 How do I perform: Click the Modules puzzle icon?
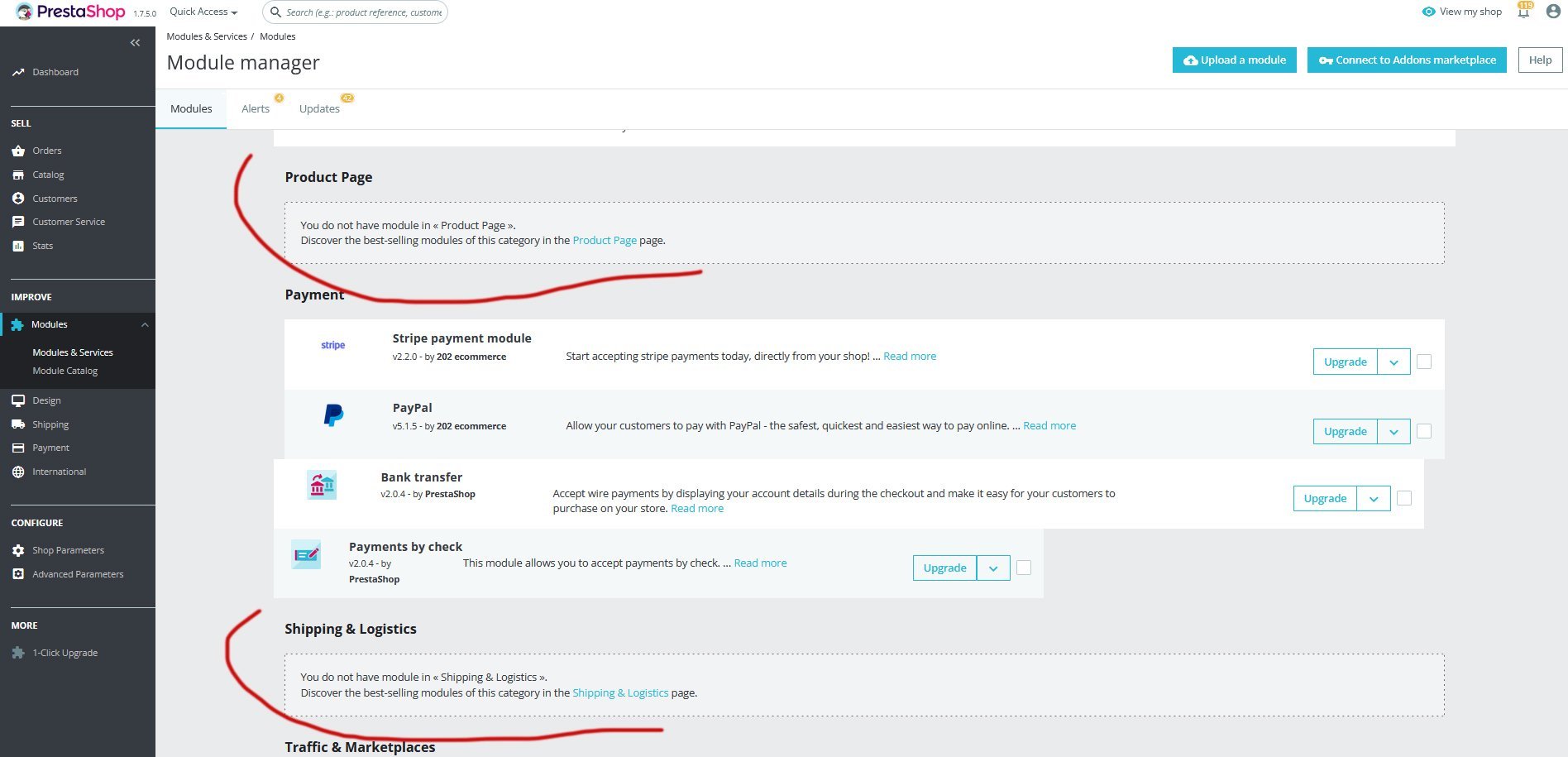pos(17,324)
